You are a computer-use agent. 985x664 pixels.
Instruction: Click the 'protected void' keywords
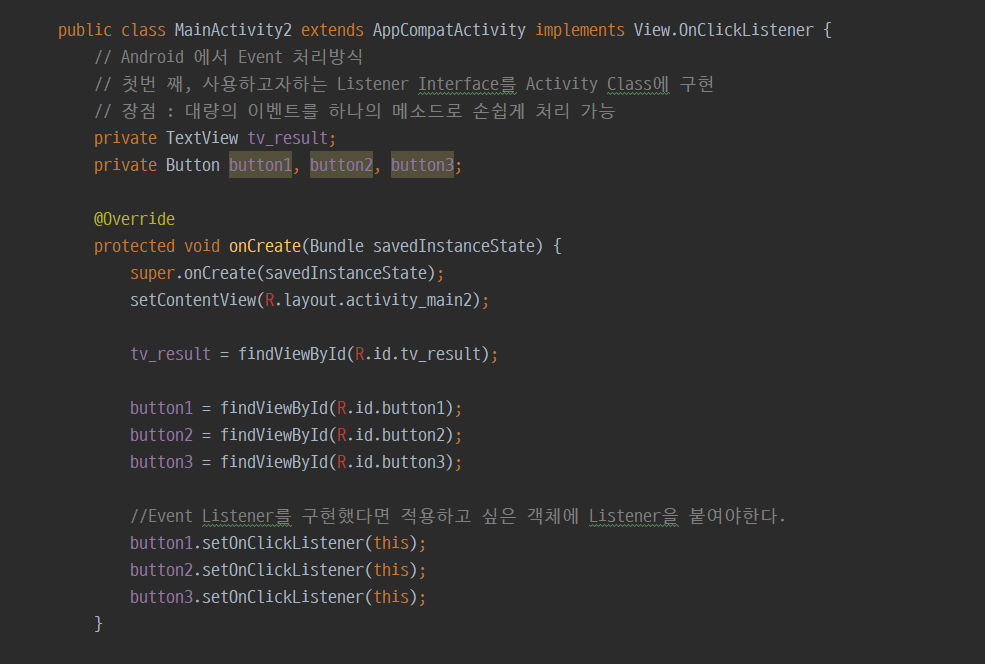(x=157, y=246)
